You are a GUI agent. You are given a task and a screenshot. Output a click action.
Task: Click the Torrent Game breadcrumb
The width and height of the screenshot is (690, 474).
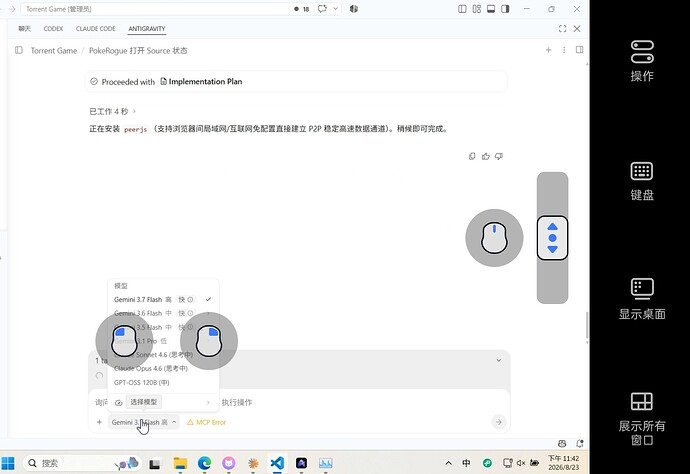click(x=54, y=51)
